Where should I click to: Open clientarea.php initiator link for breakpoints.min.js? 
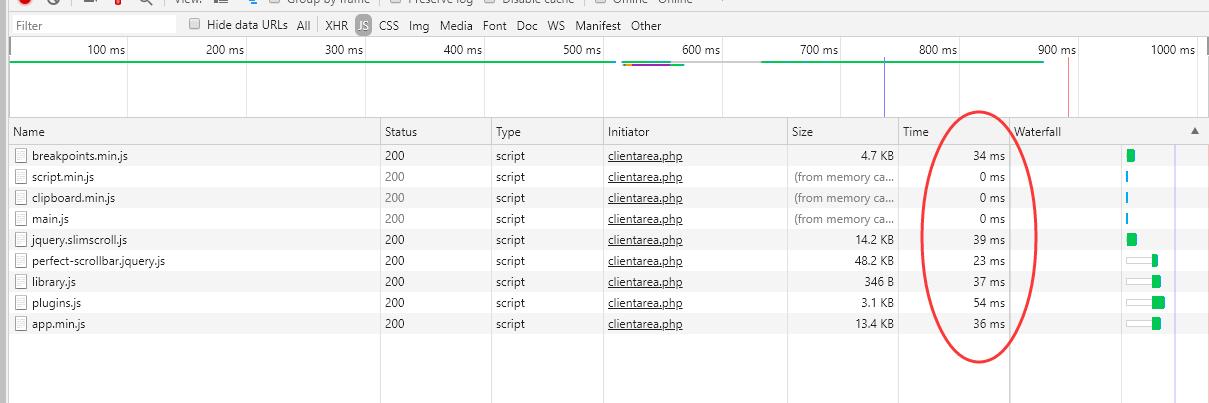(644, 156)
